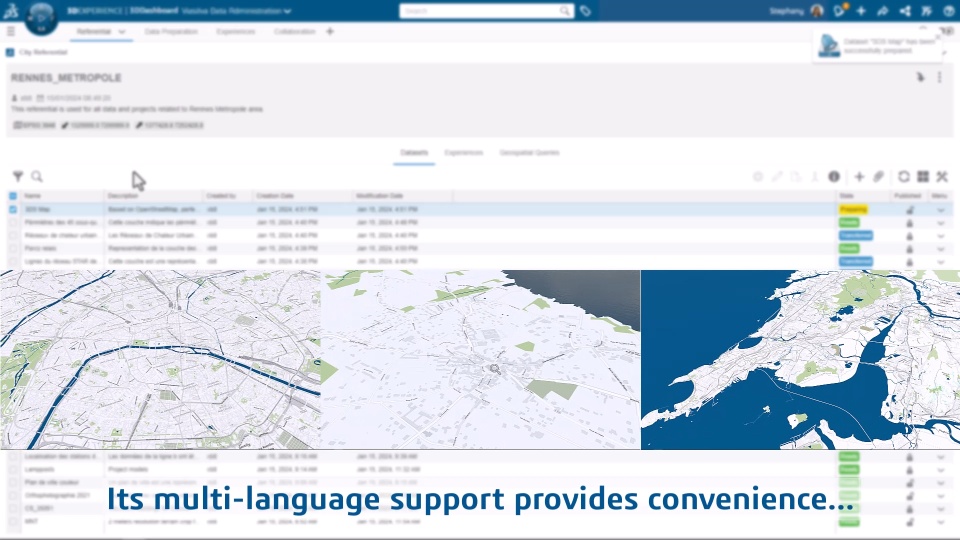This screenshot has height=540, width=960.
Task: Click the attach paperclip icon
Action: [879, 176]
